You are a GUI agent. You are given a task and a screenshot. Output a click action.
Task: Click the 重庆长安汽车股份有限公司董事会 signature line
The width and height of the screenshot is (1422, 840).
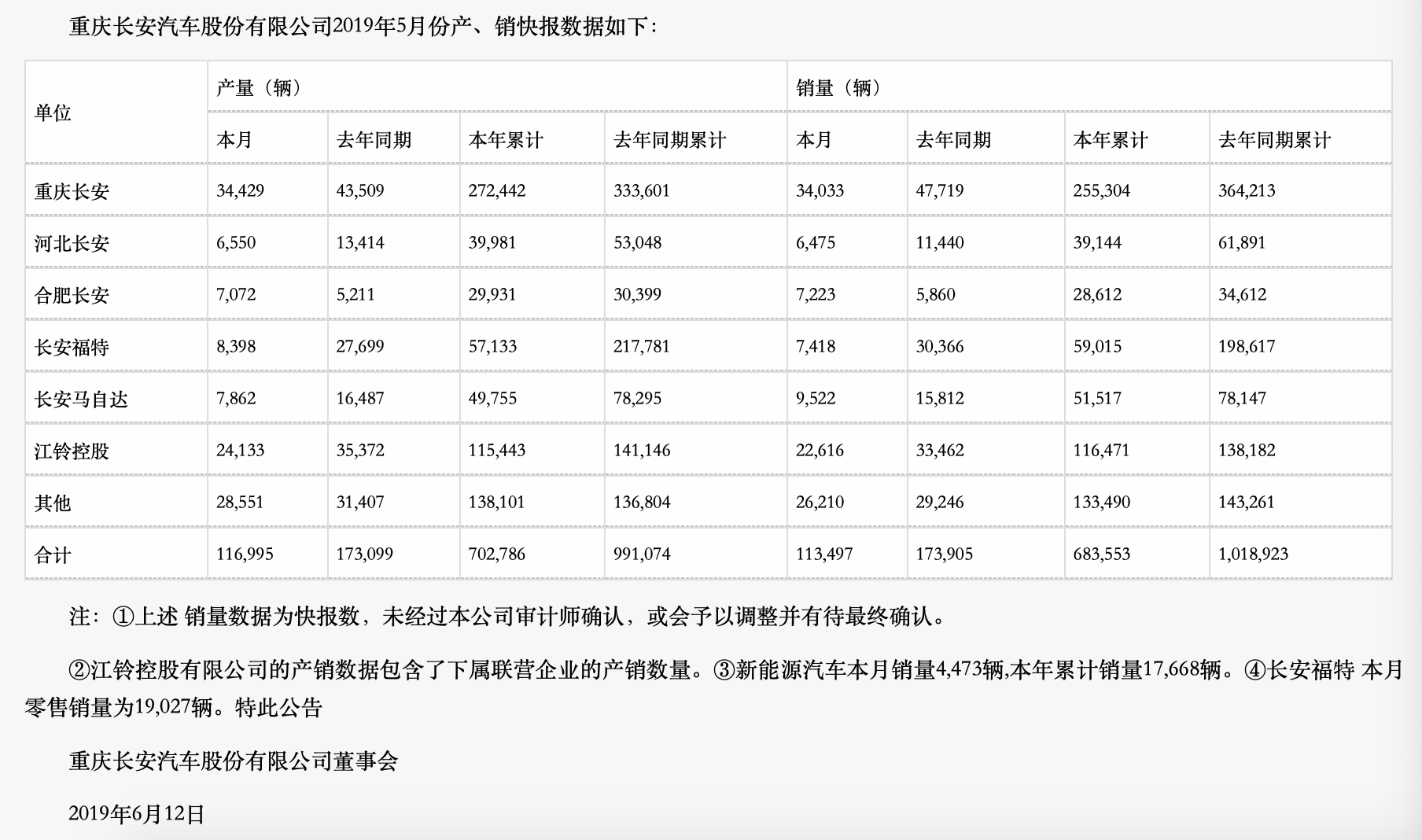[234, 761]
